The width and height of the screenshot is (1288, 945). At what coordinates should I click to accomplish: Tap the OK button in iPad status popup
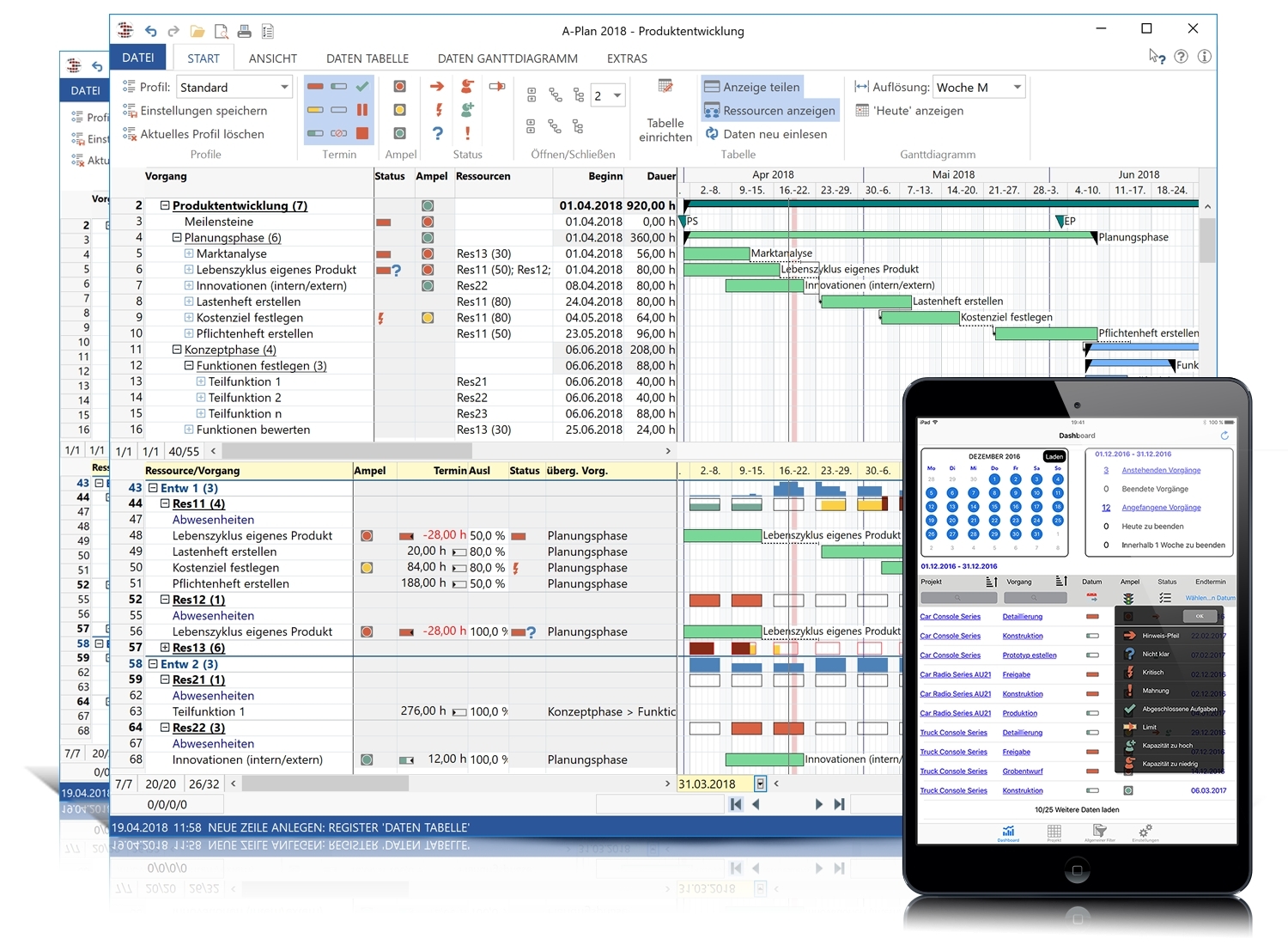click(1200, 616)
